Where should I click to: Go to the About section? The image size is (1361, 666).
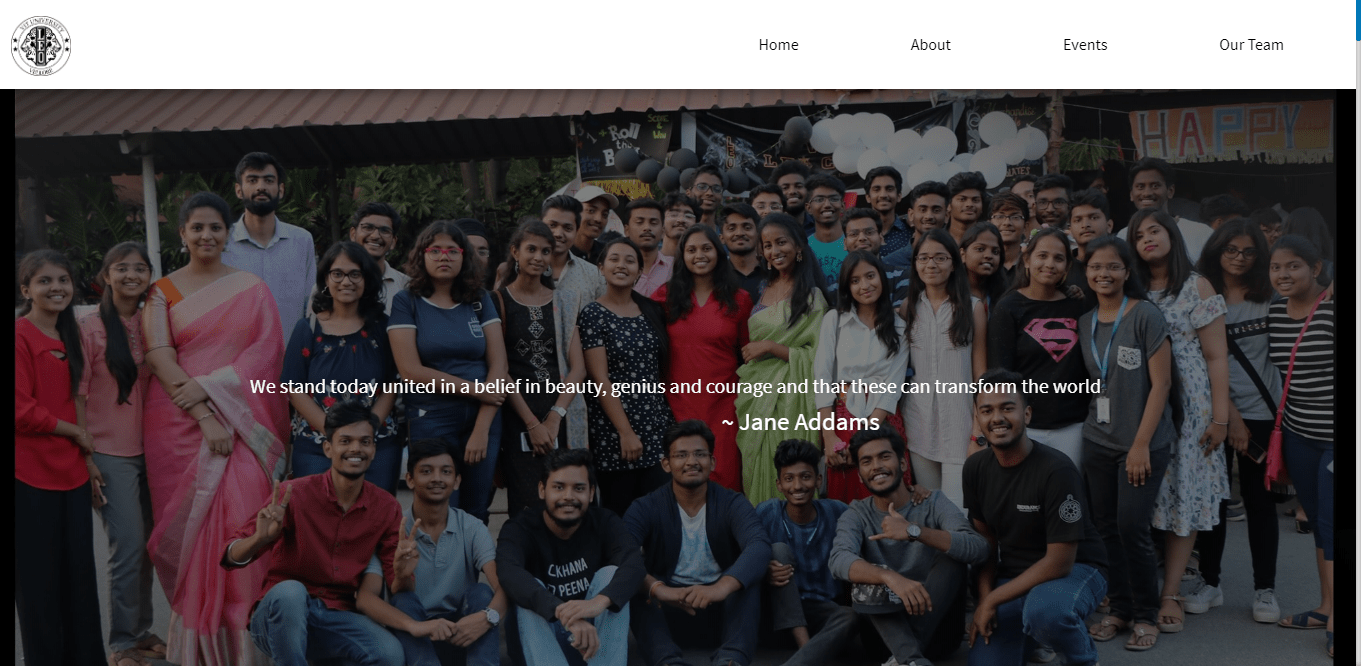point(930,45)
